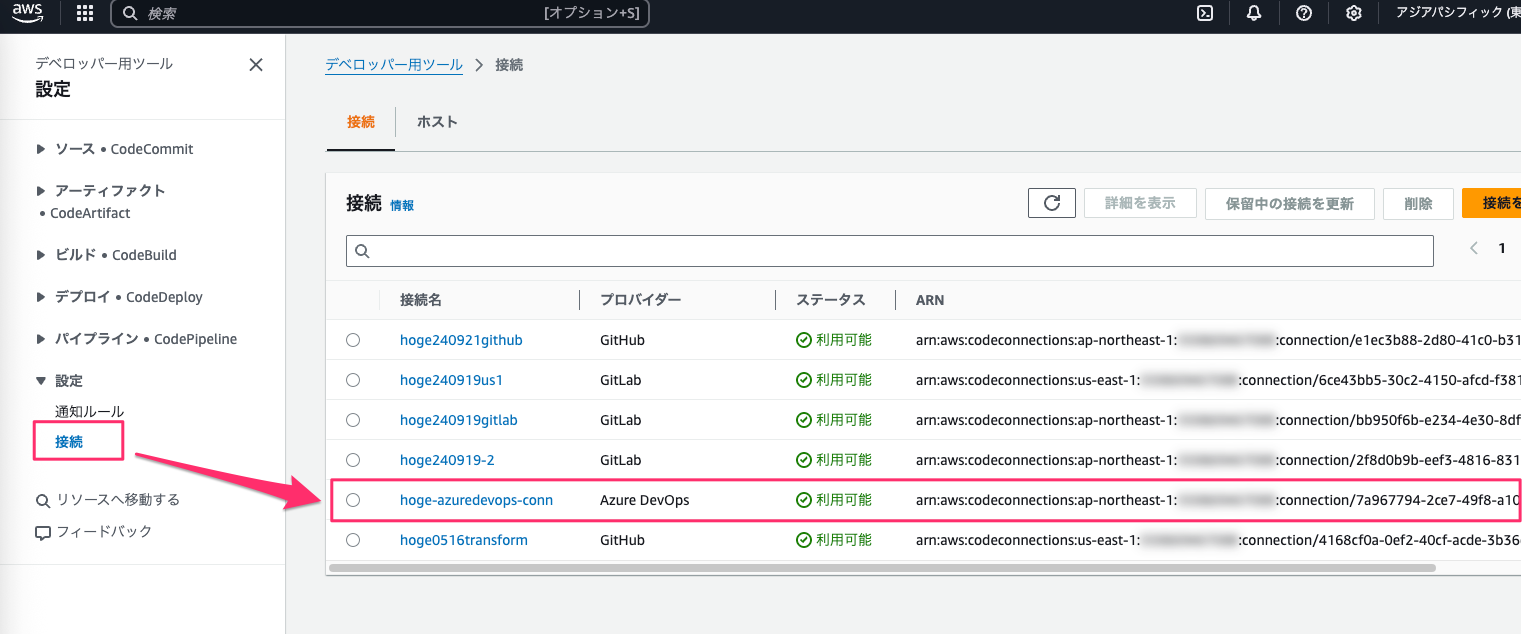Open the services grid menu
The width and height of the screenshot is (1522, 634).
point(85,13)
